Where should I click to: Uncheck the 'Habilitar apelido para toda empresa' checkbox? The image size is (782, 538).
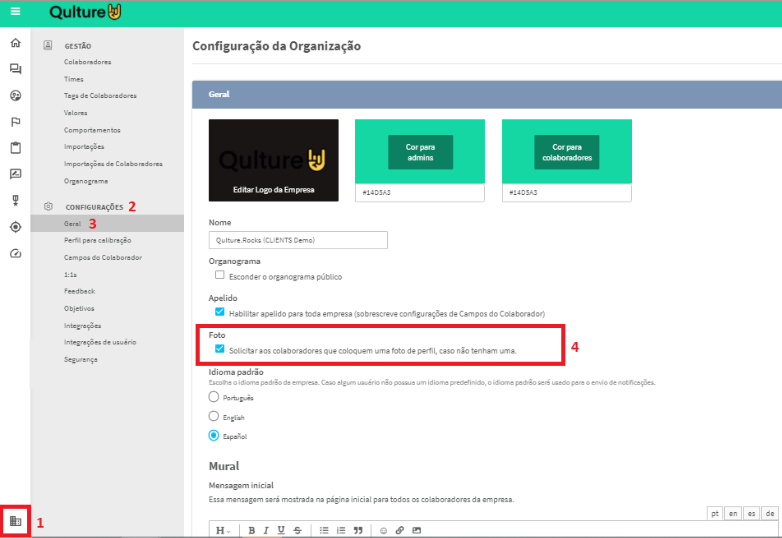tap(219, 312)
